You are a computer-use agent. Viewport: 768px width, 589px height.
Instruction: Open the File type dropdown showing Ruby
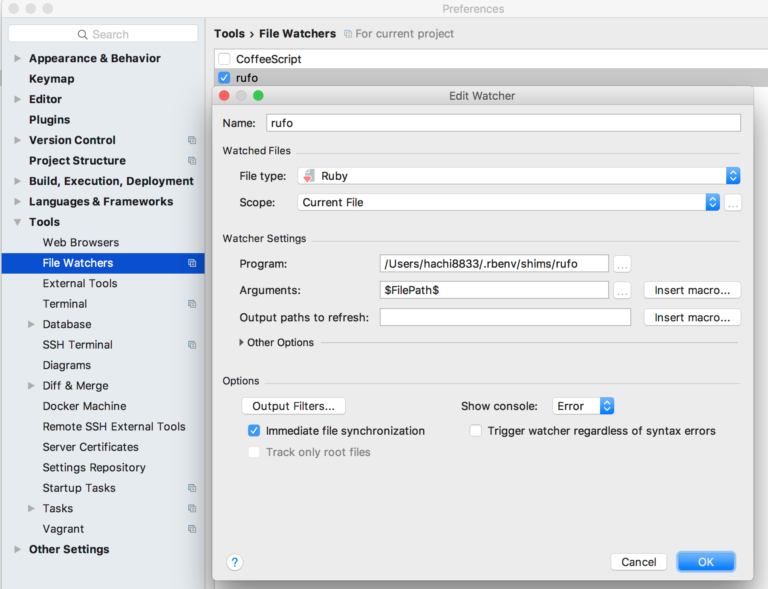(518, 176)
